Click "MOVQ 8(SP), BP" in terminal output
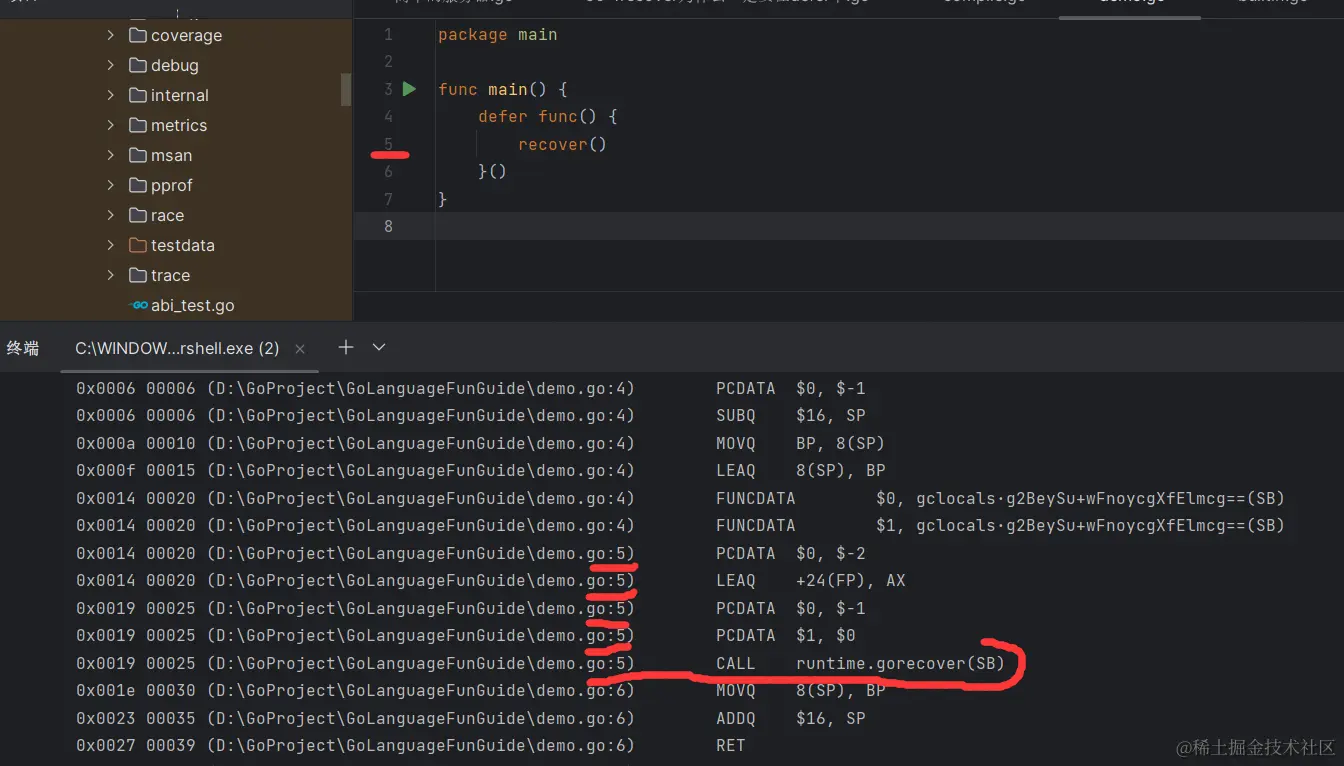The width and height of the screenshot is (1344, 766). point(800,691)
